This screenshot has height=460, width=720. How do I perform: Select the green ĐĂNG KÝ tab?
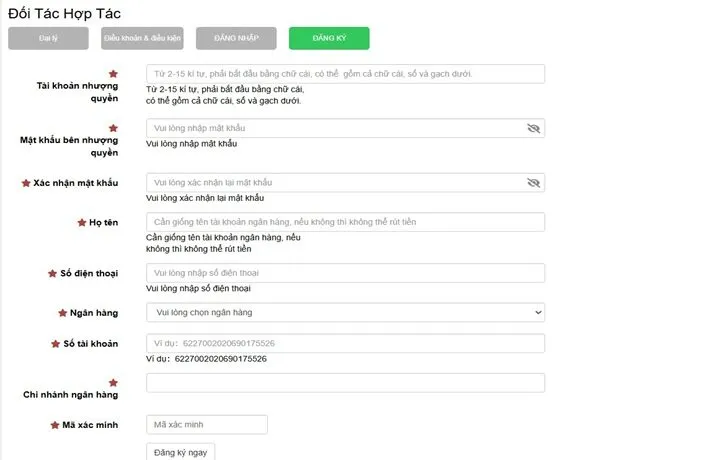pos(329,38)
